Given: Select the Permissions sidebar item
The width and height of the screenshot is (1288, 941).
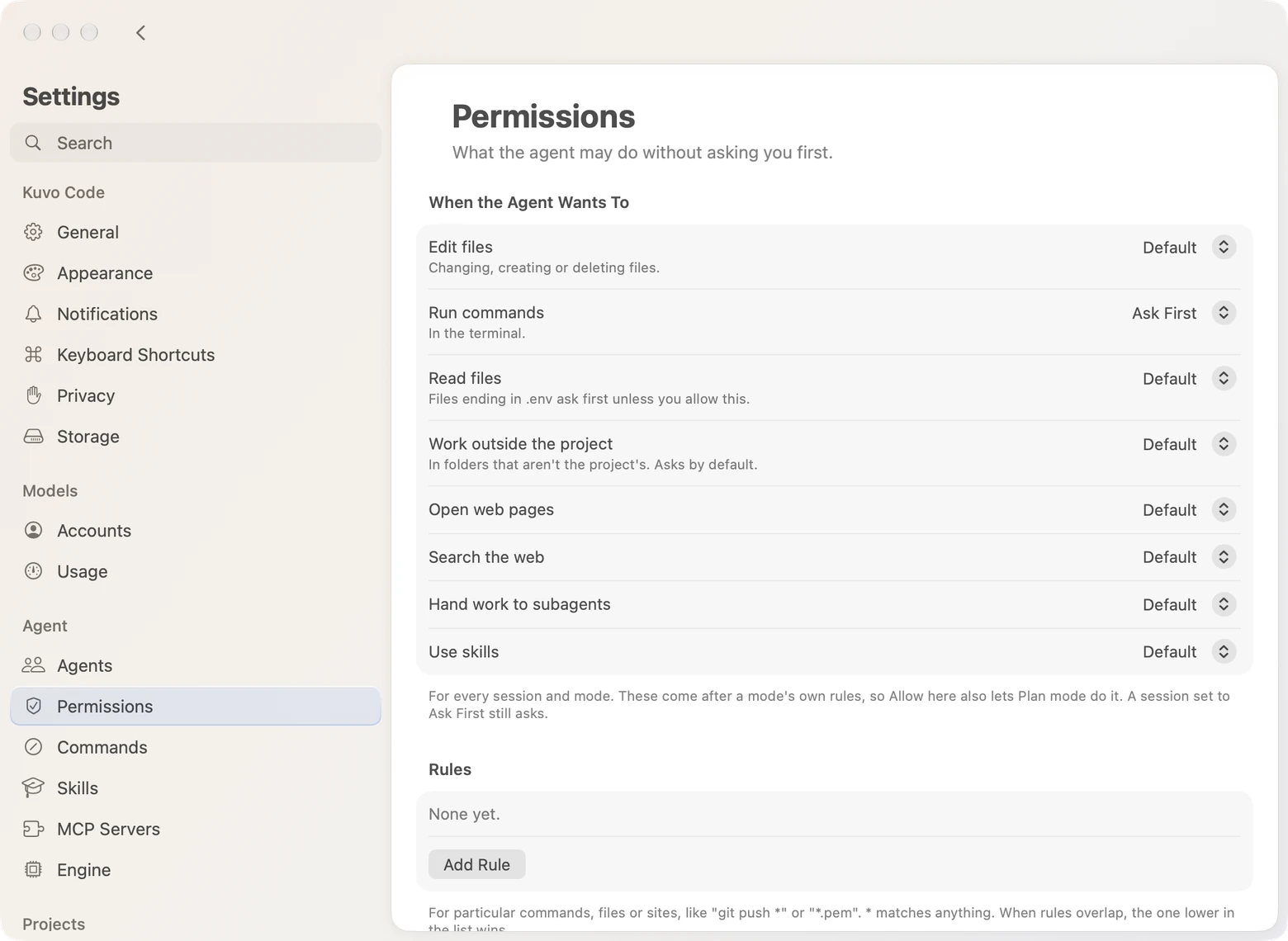Looking at the screenshot, I should (196, 707).
